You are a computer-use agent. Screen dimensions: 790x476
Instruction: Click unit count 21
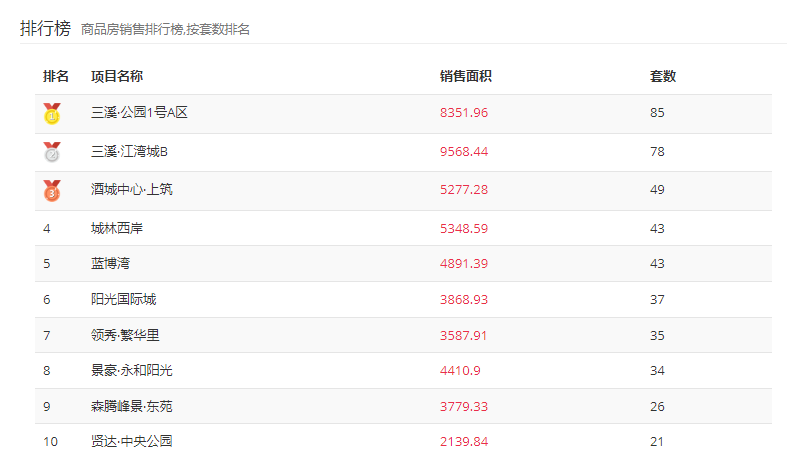point(656,441)
